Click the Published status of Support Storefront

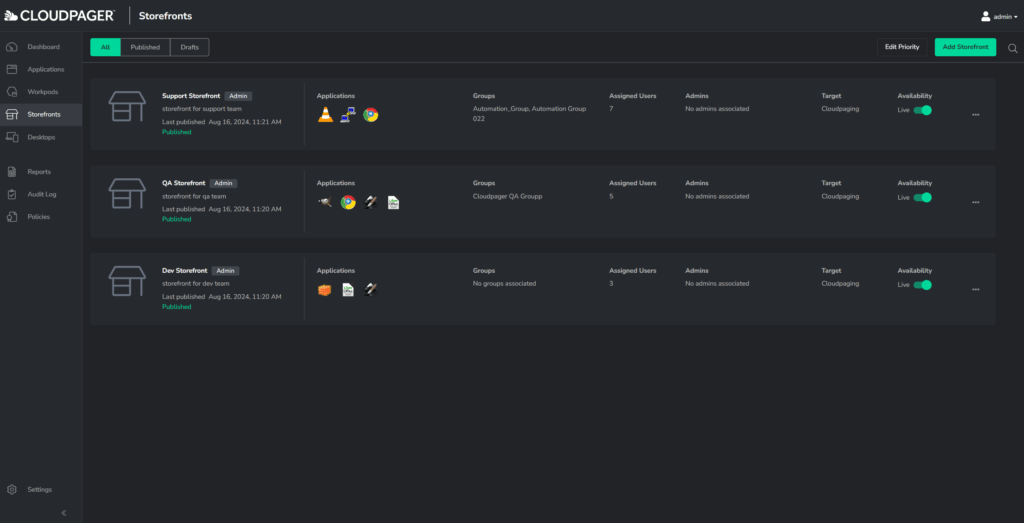click(176, 132)
